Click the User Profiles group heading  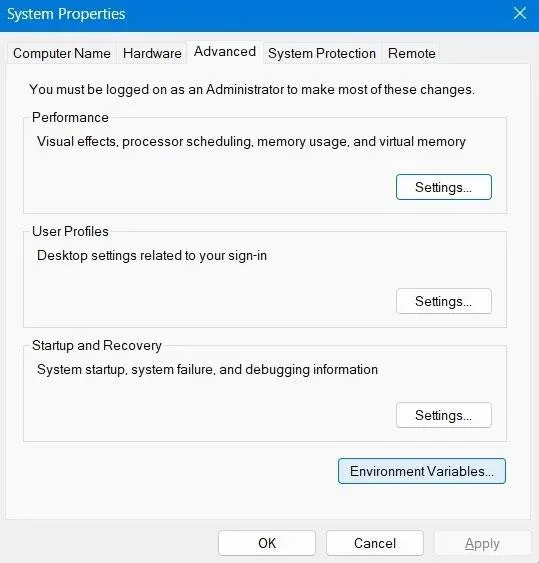point(70,231)
